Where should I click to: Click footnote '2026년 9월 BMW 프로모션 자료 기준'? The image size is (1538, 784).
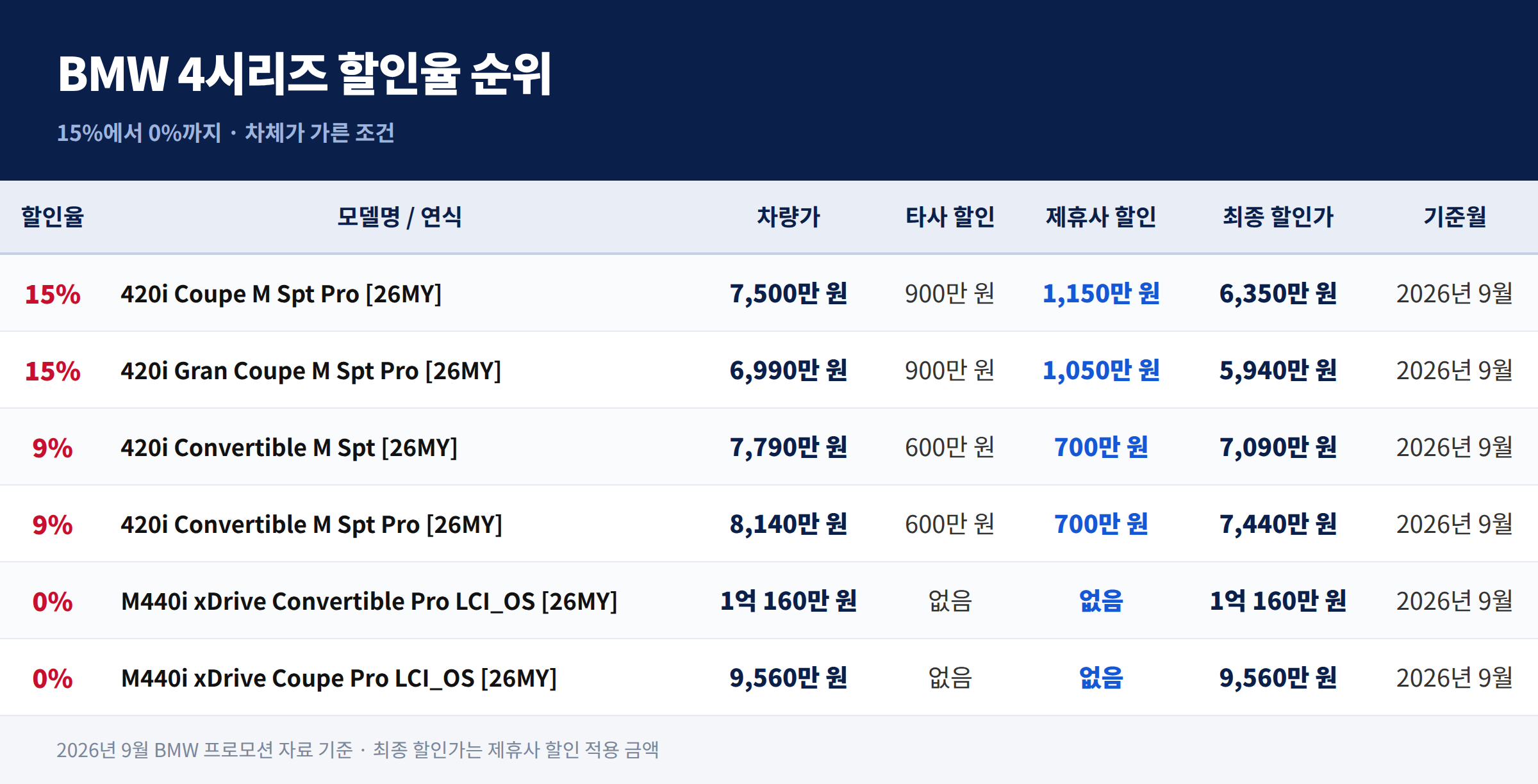(204, 749)
